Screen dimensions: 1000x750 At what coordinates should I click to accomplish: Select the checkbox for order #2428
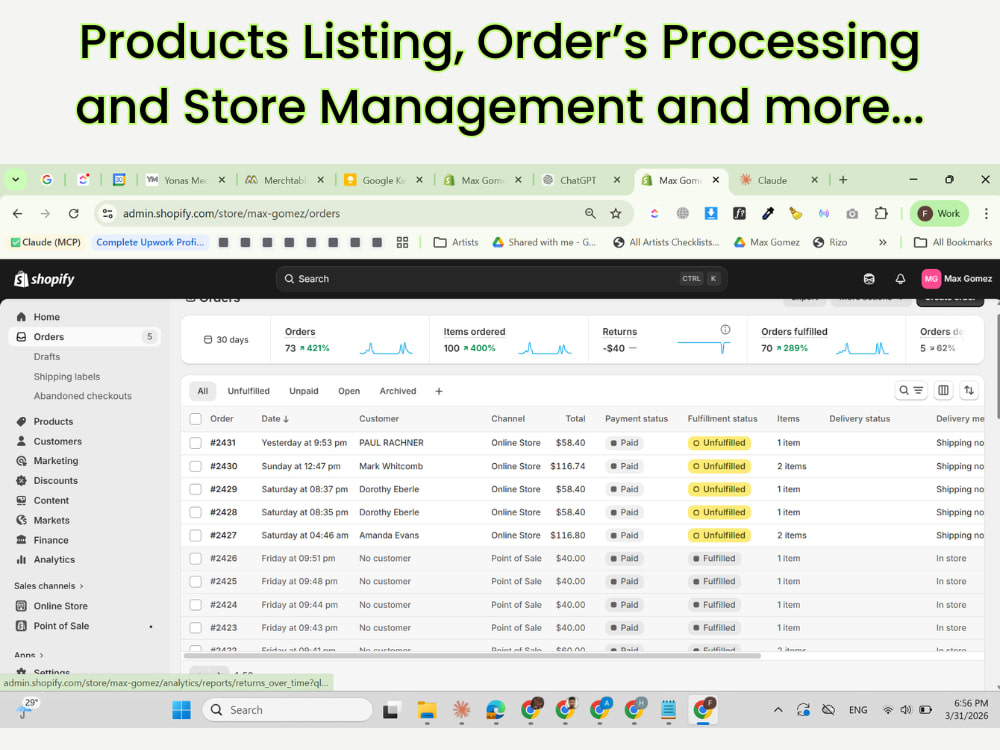point(195,512)
